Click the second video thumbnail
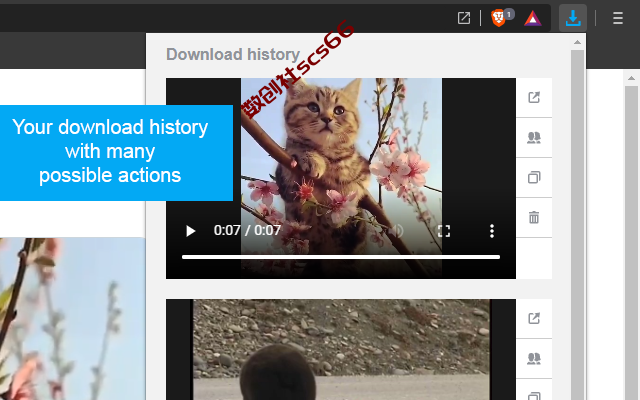This screenshot has height=400, width=640. [x=341, y=349]
